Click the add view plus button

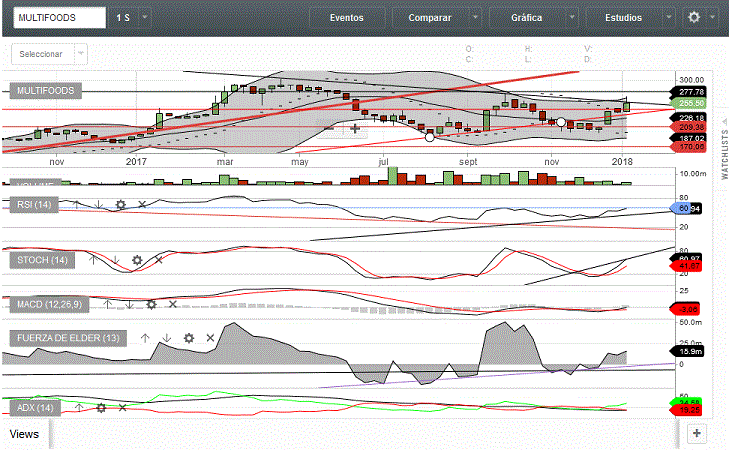coord(697,433)
